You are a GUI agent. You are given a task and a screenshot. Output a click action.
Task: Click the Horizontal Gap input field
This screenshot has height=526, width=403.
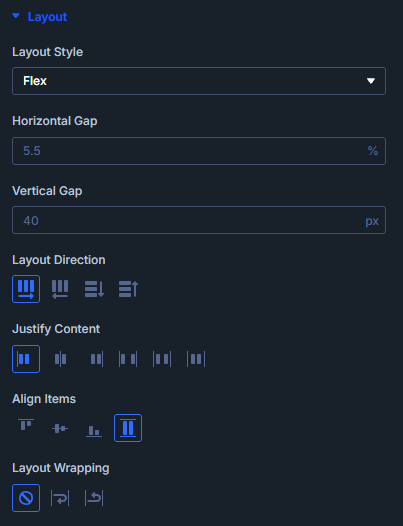tap(188, 151)
